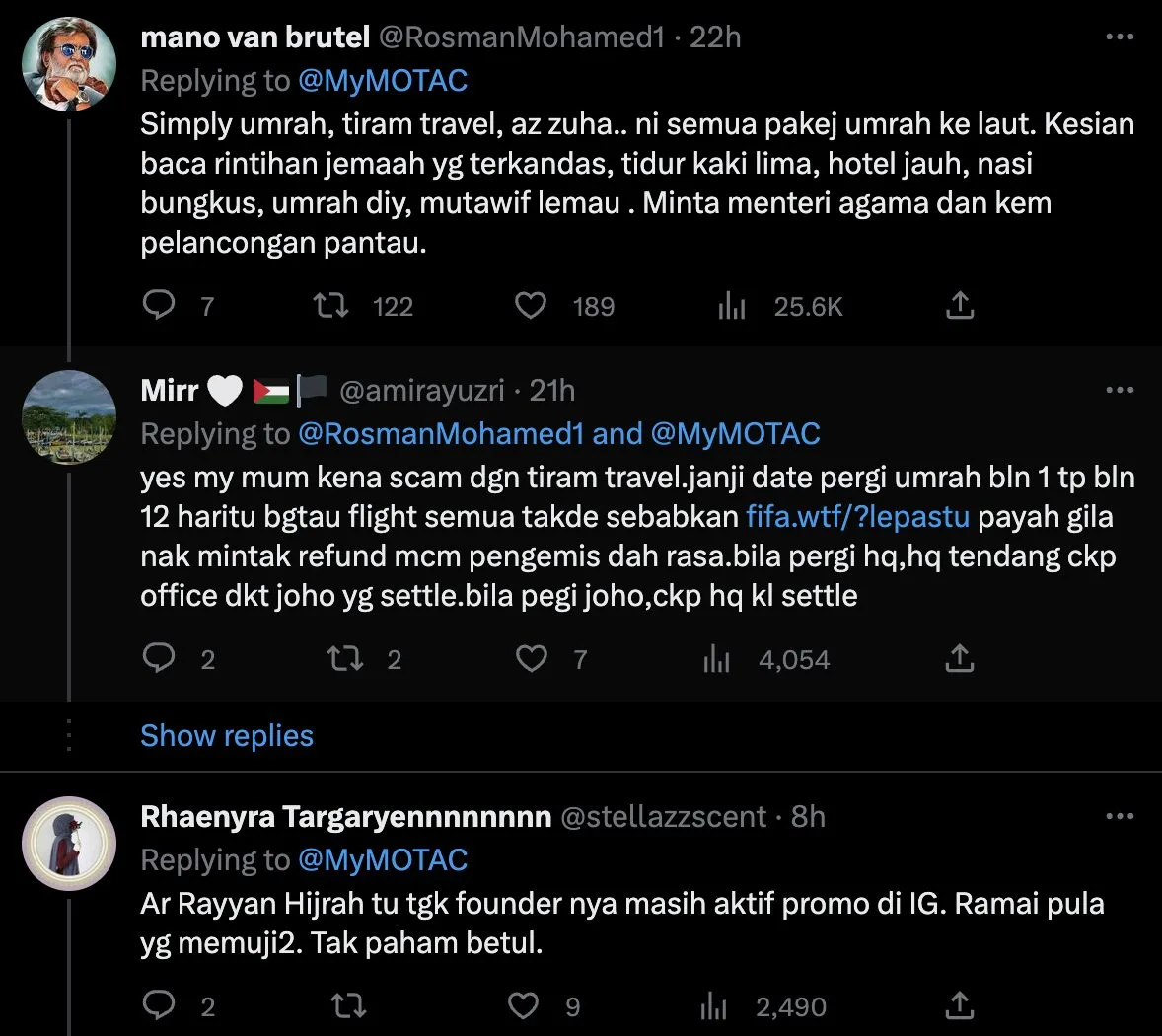1162x1036 pixels.
Task: Reply to mano van brutel's tweet
Action: (x=159, y=306)
